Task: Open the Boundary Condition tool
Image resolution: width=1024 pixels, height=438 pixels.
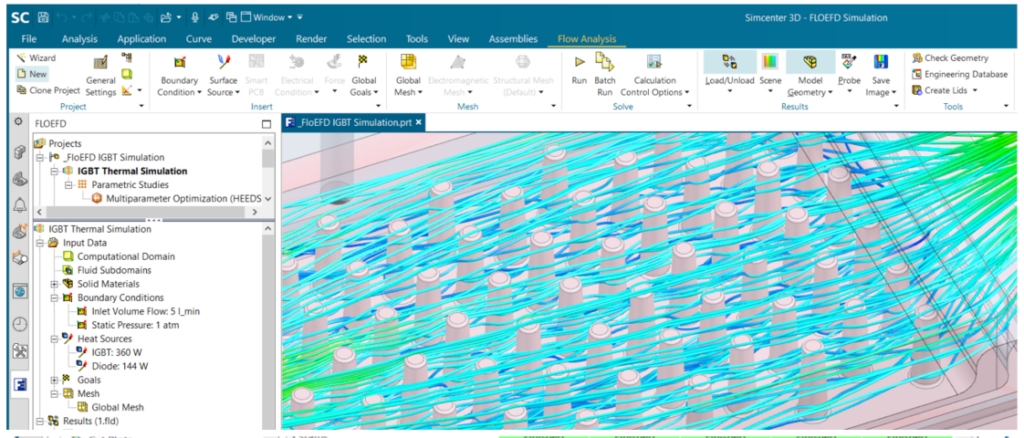Action: 179,76
